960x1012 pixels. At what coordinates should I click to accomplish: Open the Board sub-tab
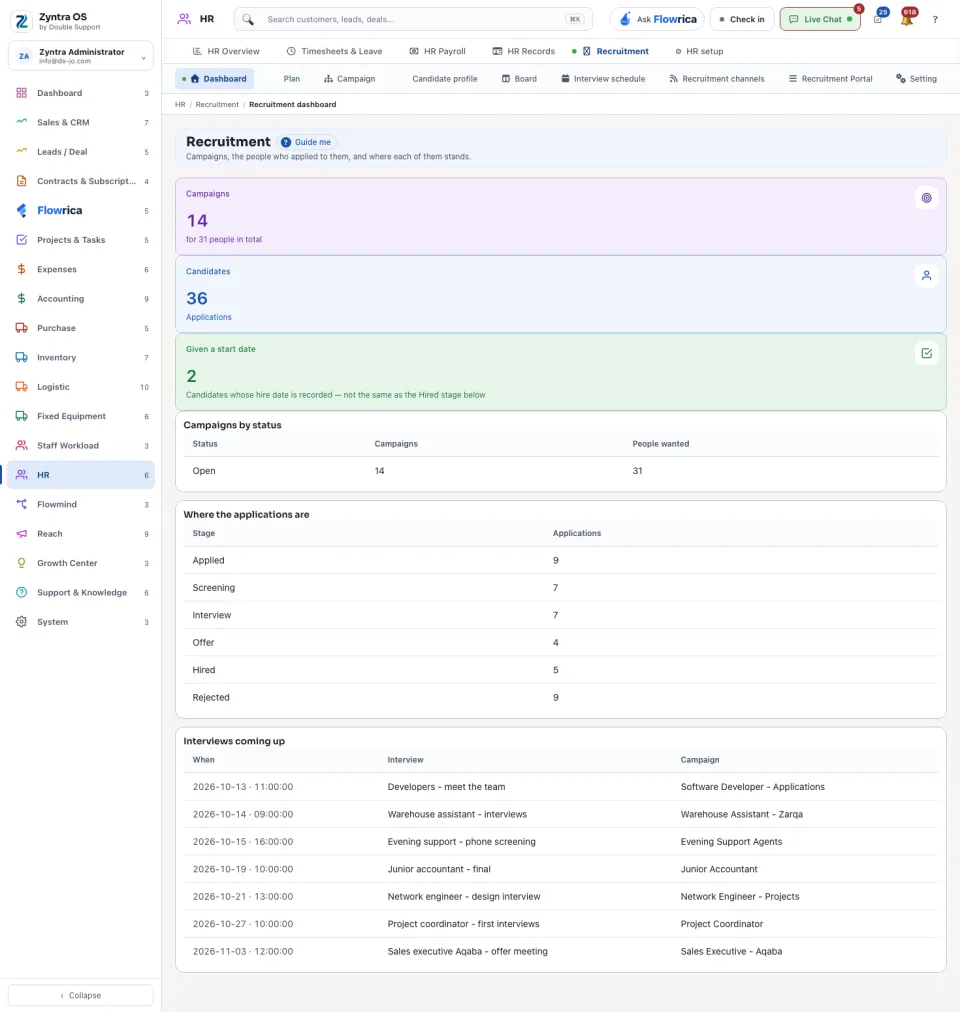(x=520, y=79)
